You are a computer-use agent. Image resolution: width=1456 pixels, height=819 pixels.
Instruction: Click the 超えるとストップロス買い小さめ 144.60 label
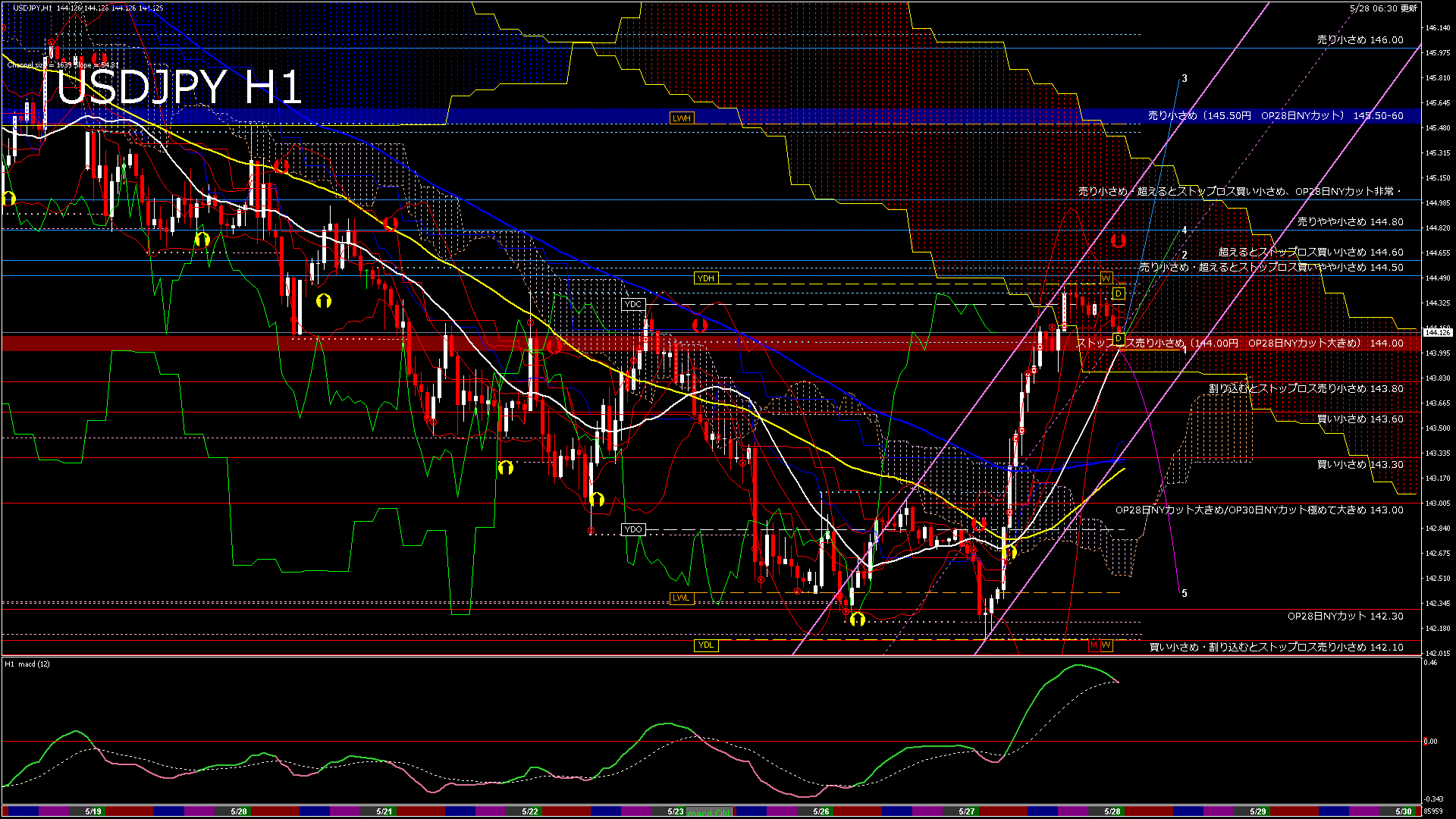pyautogui.click(x=1311, y=253)
